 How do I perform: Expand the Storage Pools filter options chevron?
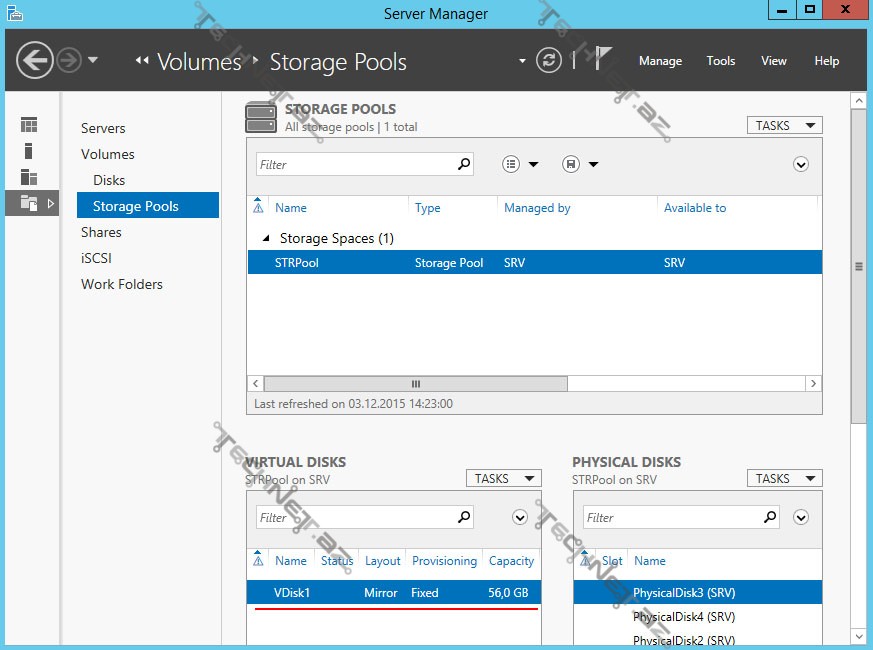click(800, 164)
